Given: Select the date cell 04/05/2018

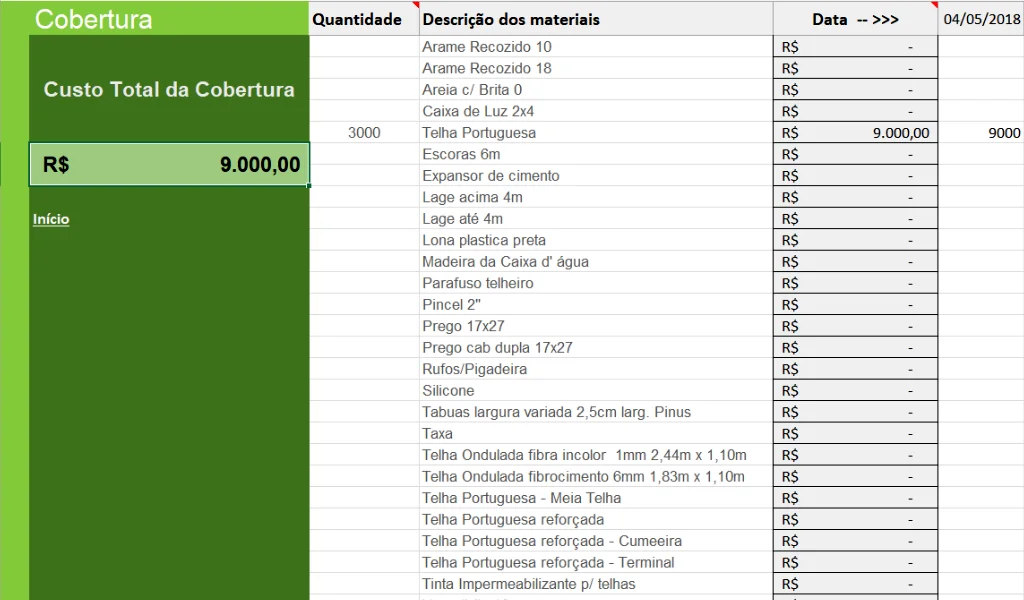Looking at the screenshot, I should tap(981, 19).
